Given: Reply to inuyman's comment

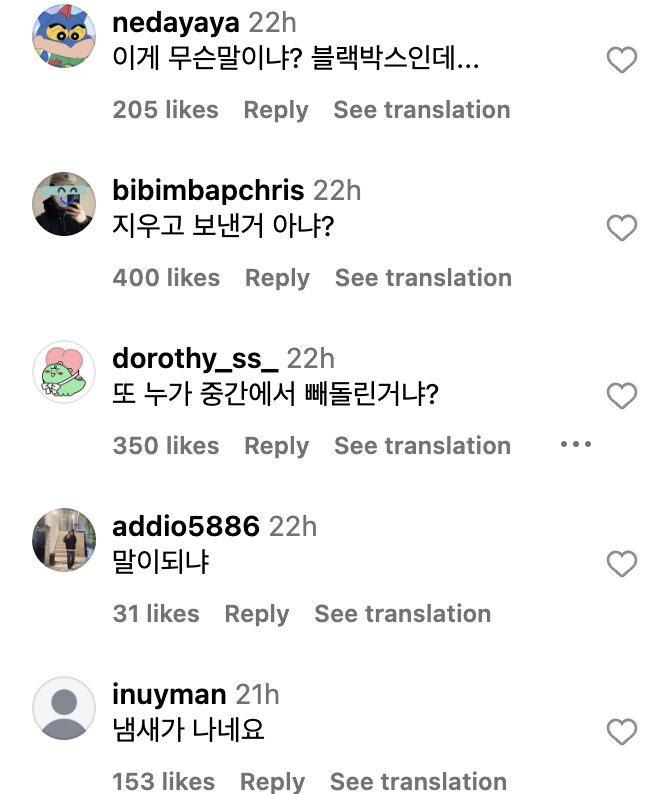Looking at the screenshot, I should point(273,782).
